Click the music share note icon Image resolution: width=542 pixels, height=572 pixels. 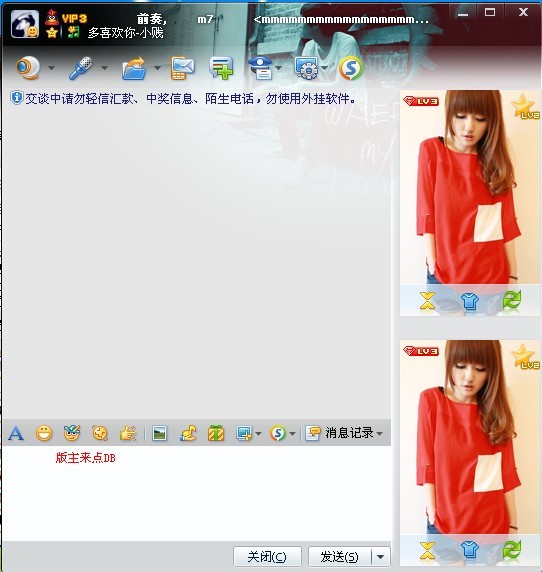point(188,433)
